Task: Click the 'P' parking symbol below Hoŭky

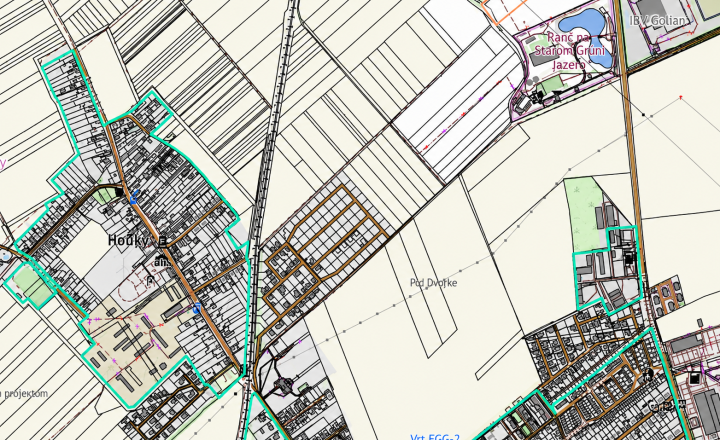Action: tap(150, 281)
